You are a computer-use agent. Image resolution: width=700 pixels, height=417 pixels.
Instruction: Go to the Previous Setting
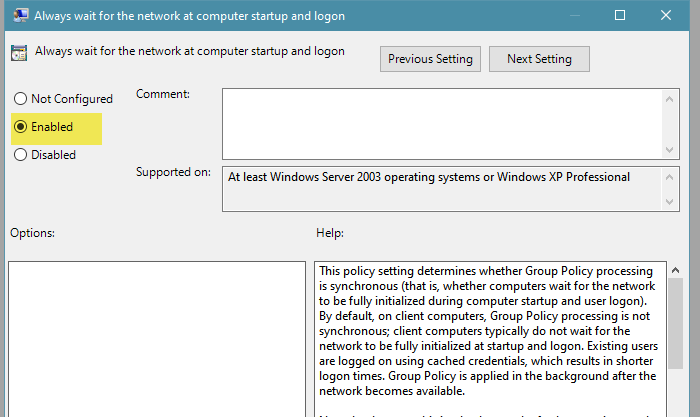point(431,59)
